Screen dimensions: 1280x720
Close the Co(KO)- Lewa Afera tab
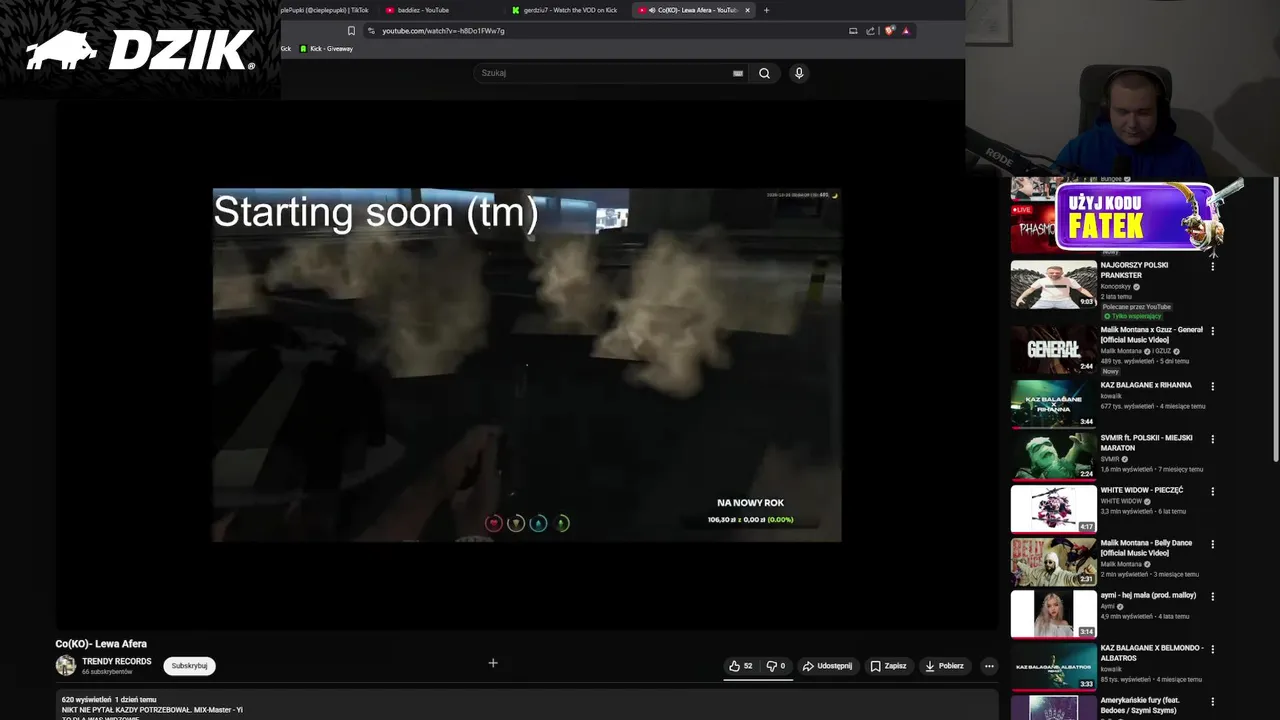747,10
